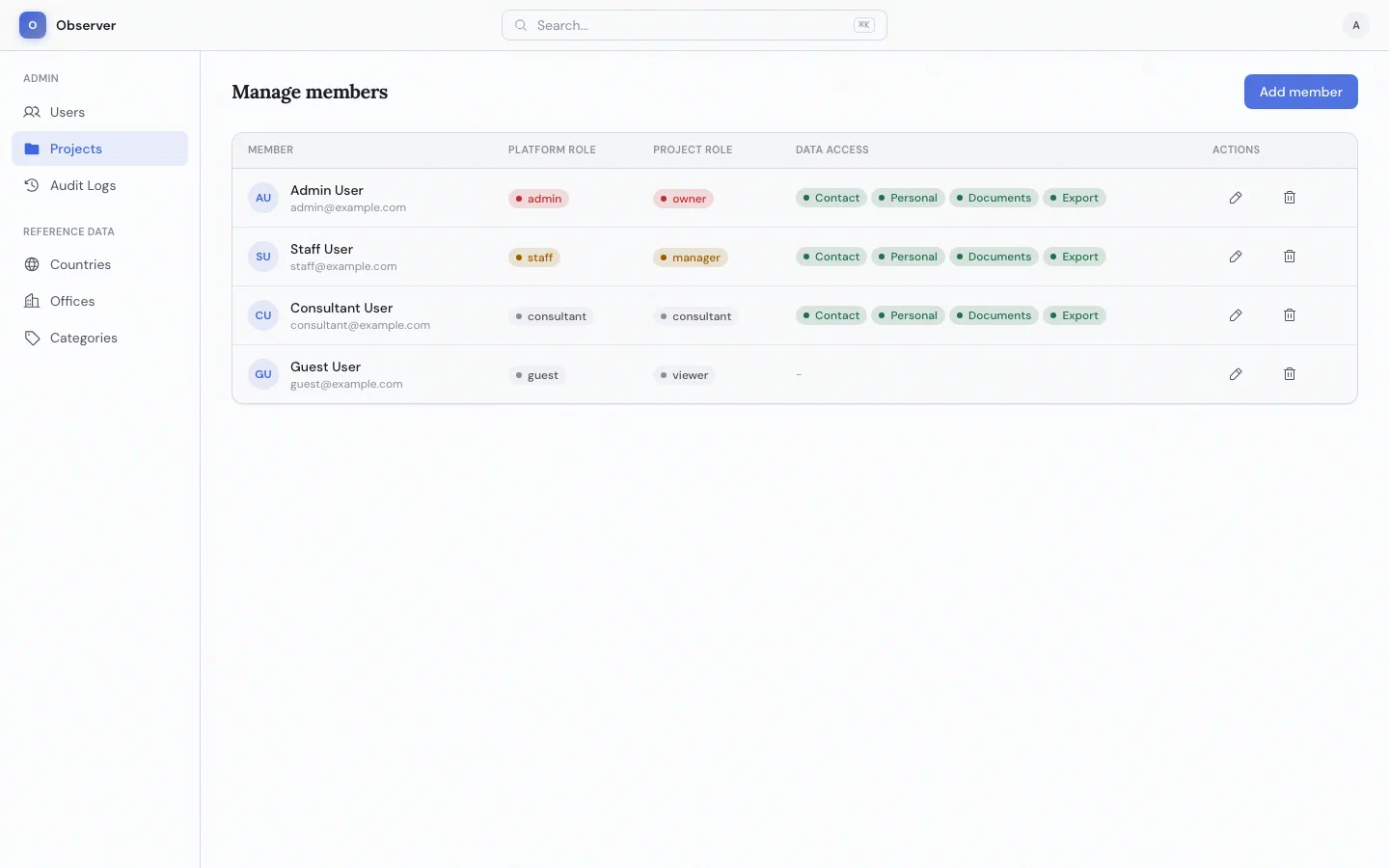Click the Admin User name

tap(327, 190)
